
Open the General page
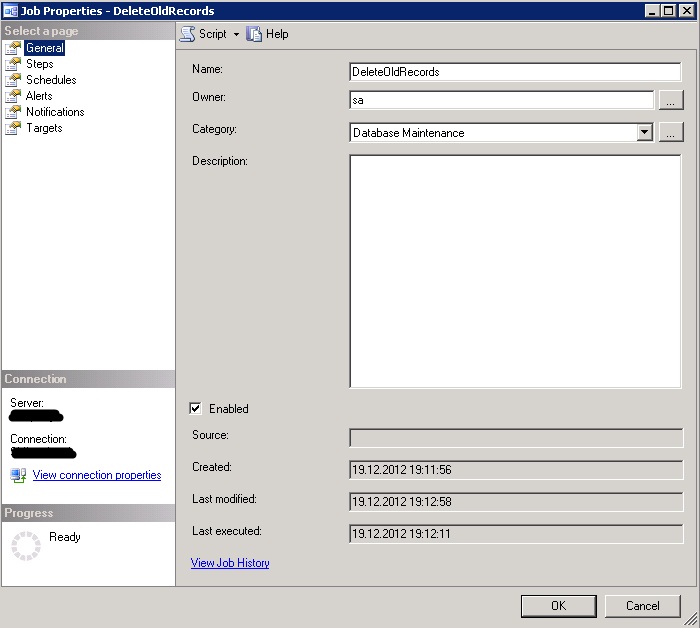pos(45,48)
